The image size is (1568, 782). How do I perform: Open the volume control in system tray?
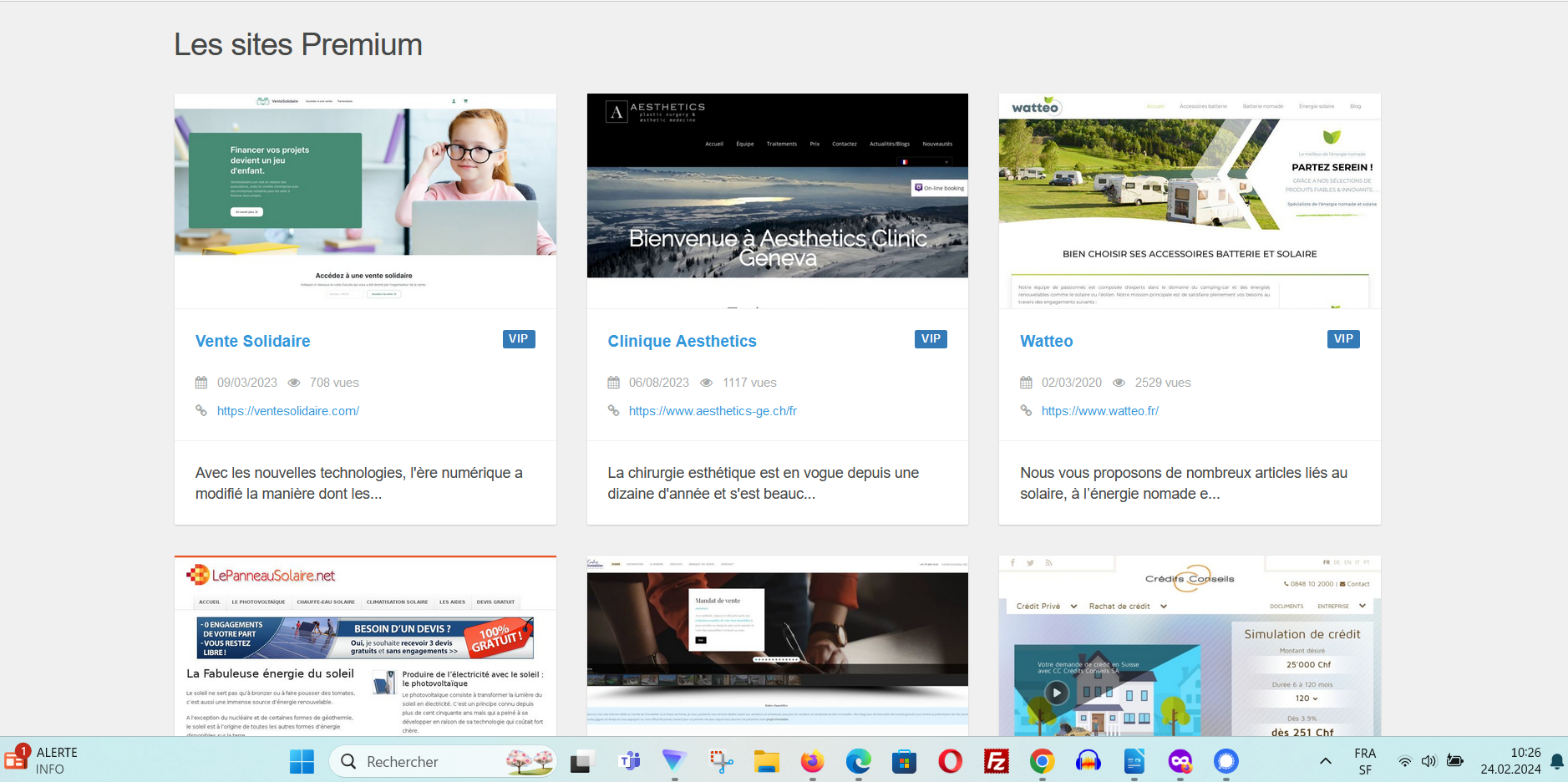(x=1428, y=761)
